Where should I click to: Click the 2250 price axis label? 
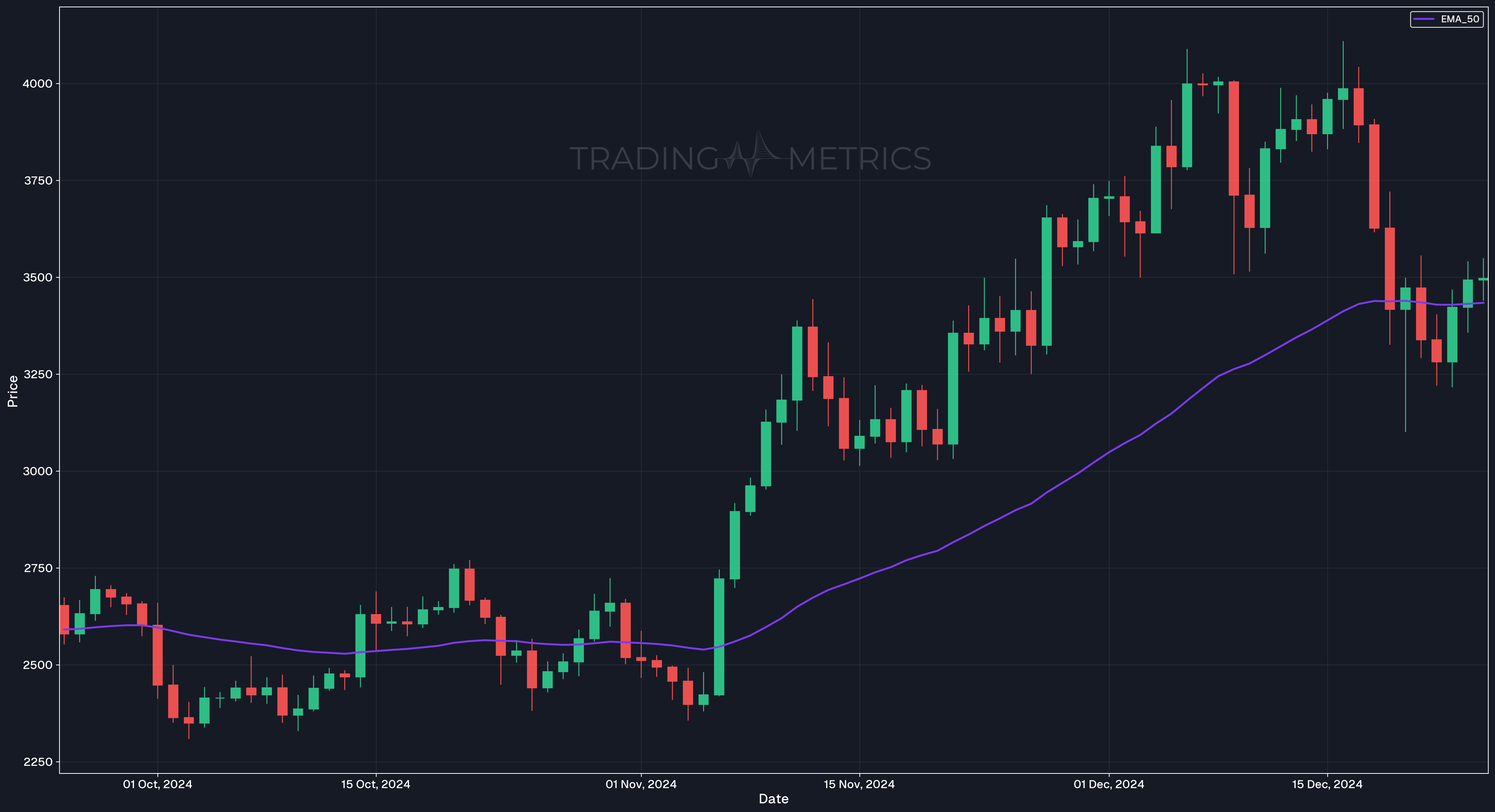click(38, 762)
